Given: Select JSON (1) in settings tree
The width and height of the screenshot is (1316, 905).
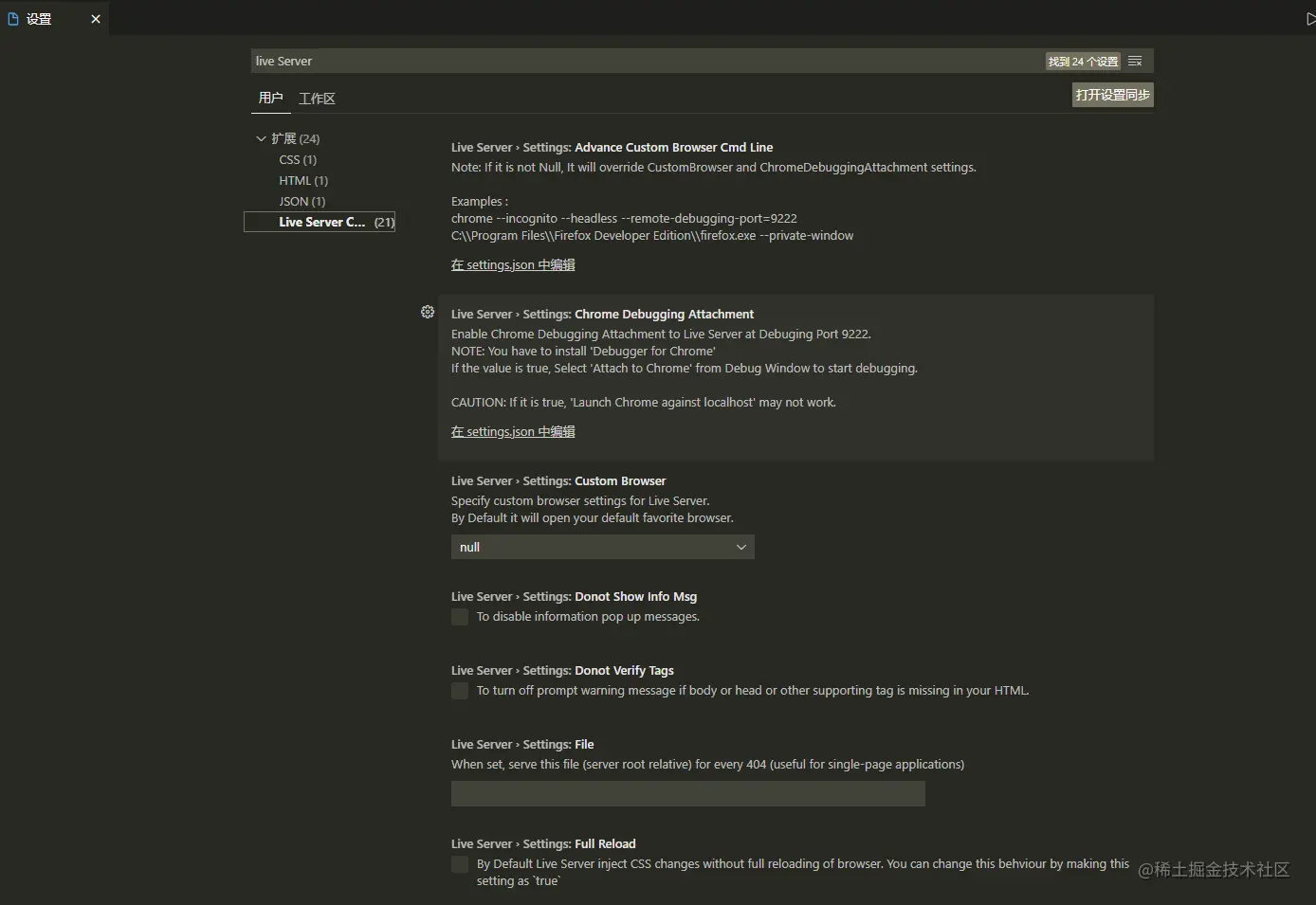Looking at the screenshot, I should click(302, 201).
